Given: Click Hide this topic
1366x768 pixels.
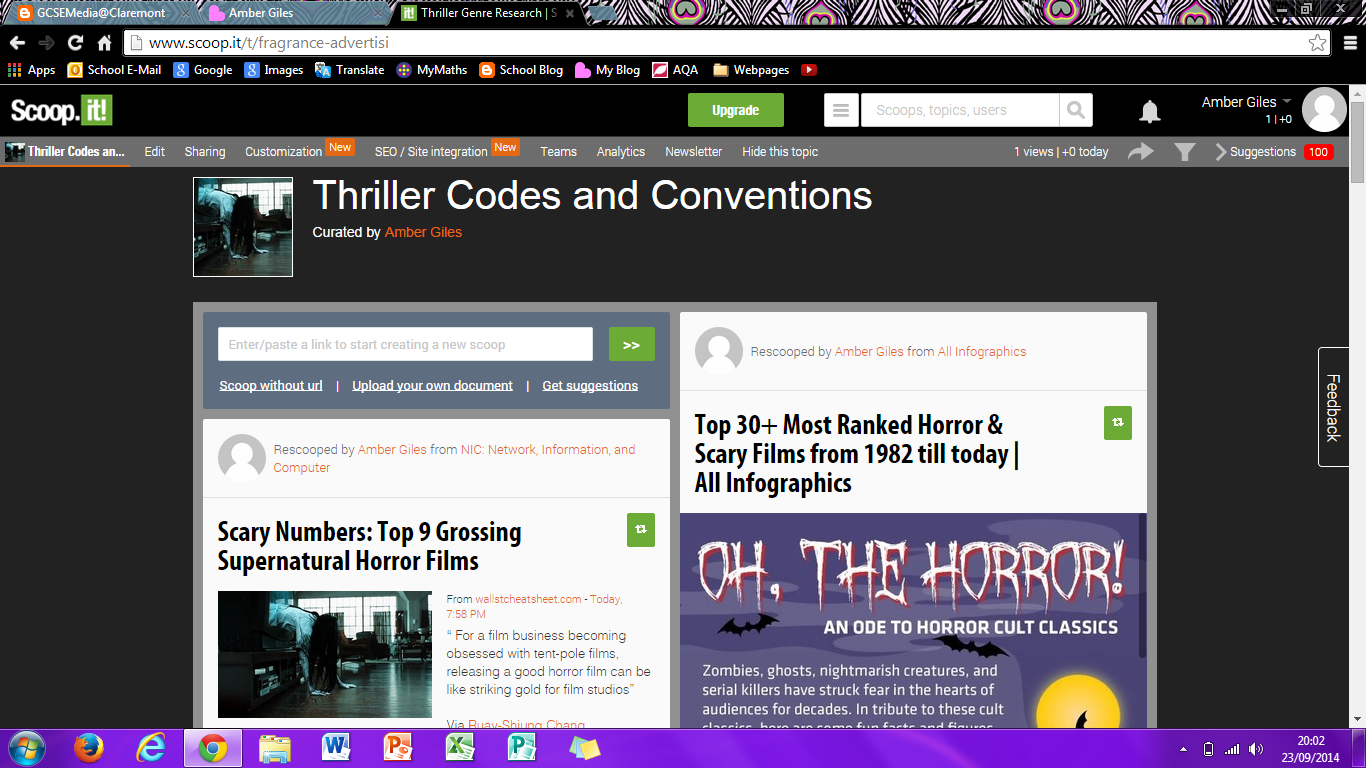Looking at the screenshot, I should point(780,152).
